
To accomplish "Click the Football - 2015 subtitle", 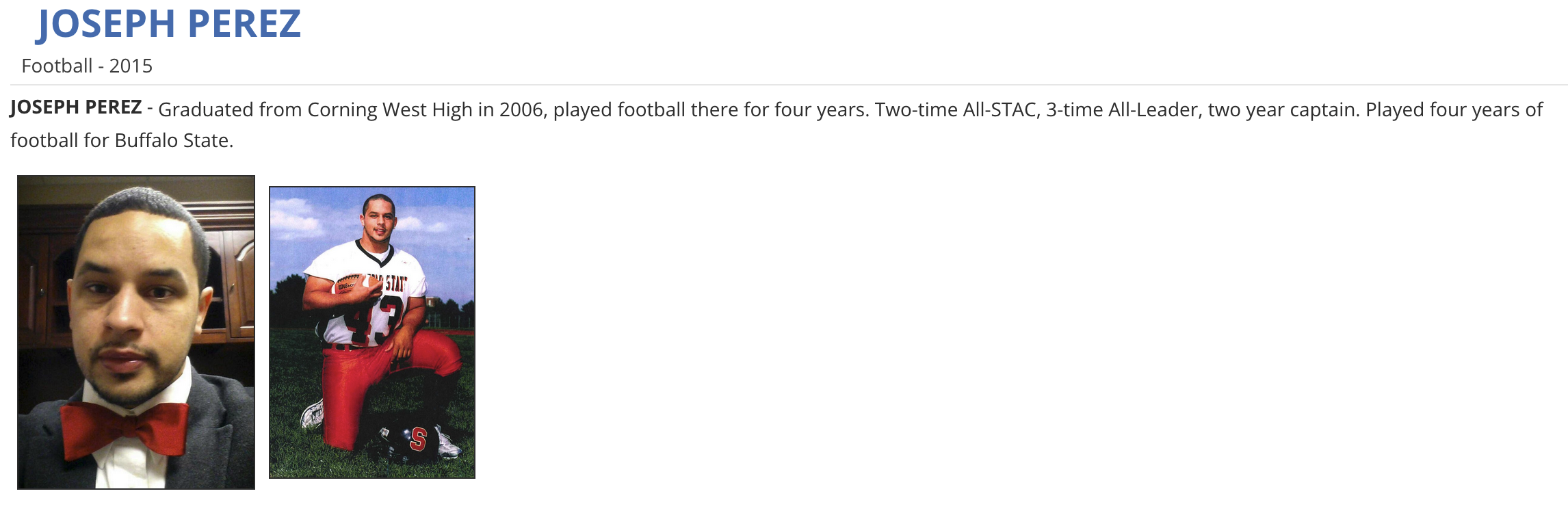I will point(87,66).
